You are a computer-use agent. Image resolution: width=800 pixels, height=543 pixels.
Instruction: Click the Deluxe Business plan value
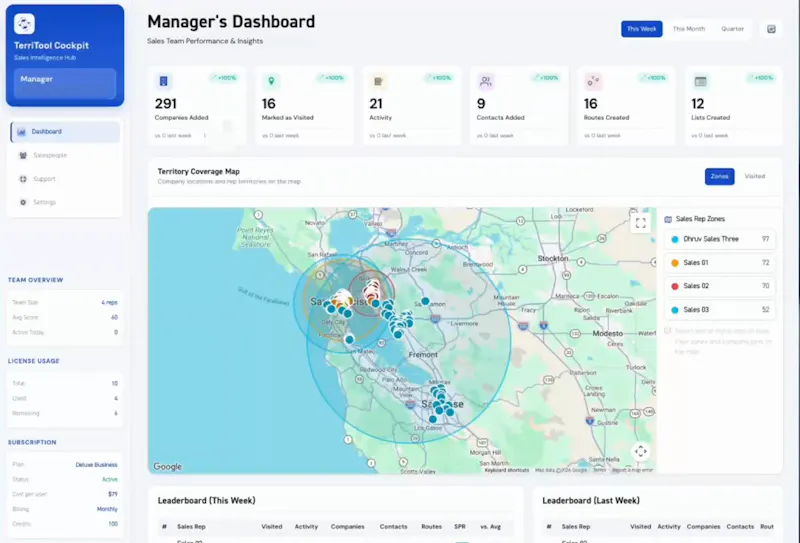point(96,465)
